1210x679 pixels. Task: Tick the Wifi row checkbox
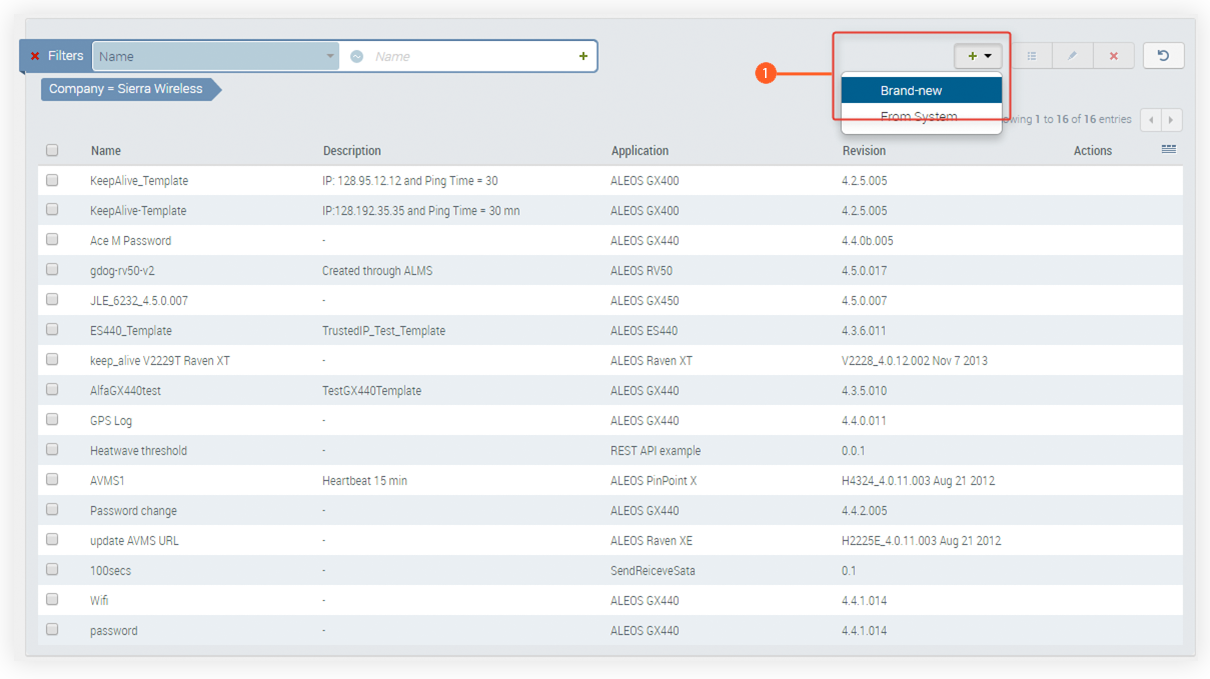(52, 600)
